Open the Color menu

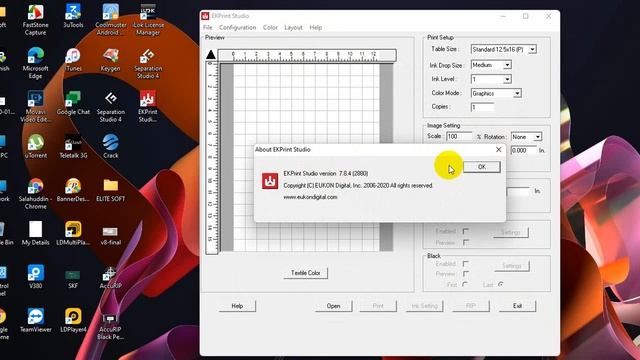tap(270, 27)
